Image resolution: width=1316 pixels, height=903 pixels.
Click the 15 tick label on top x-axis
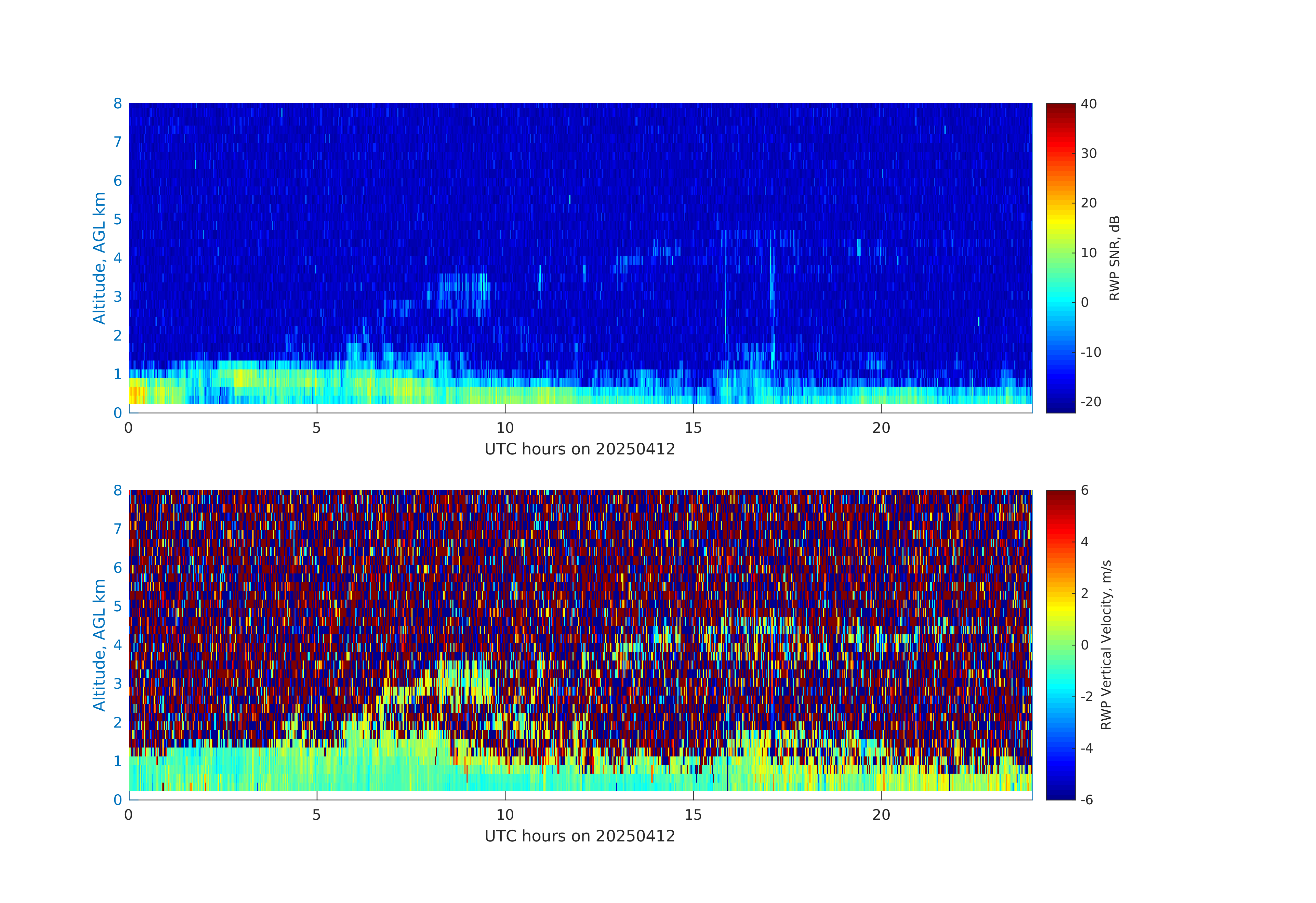[693, 428]
